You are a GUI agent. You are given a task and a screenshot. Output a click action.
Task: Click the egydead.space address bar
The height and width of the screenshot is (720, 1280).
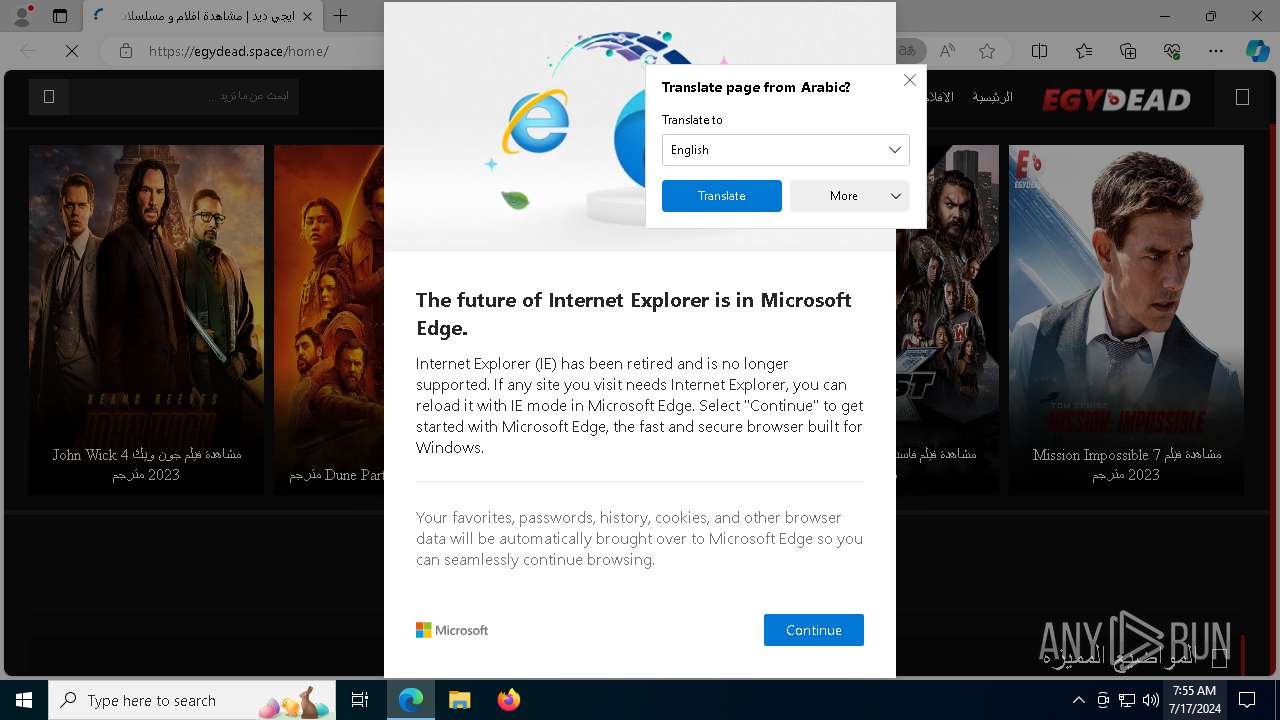point(238,51)
